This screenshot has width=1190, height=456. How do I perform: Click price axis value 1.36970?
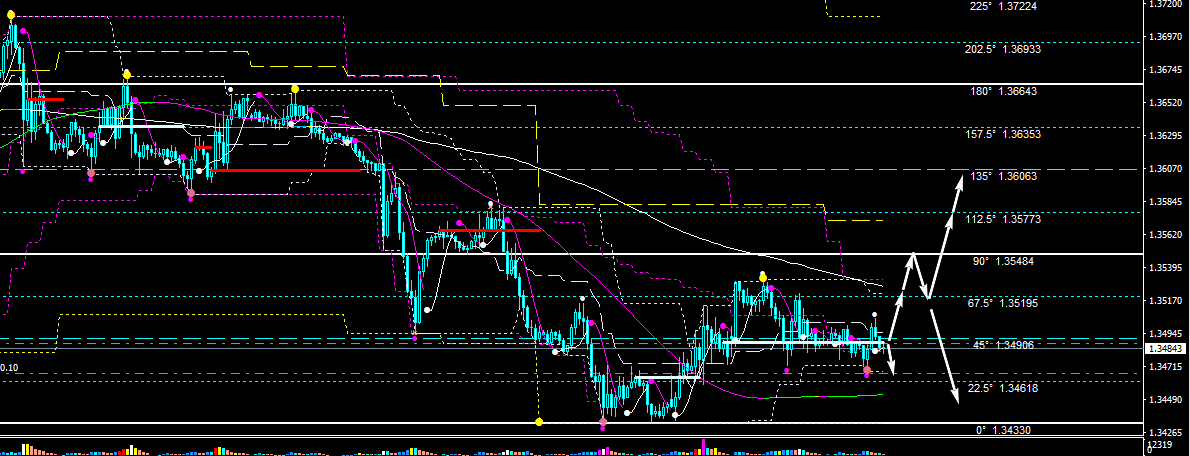(x=1167, y=36)
